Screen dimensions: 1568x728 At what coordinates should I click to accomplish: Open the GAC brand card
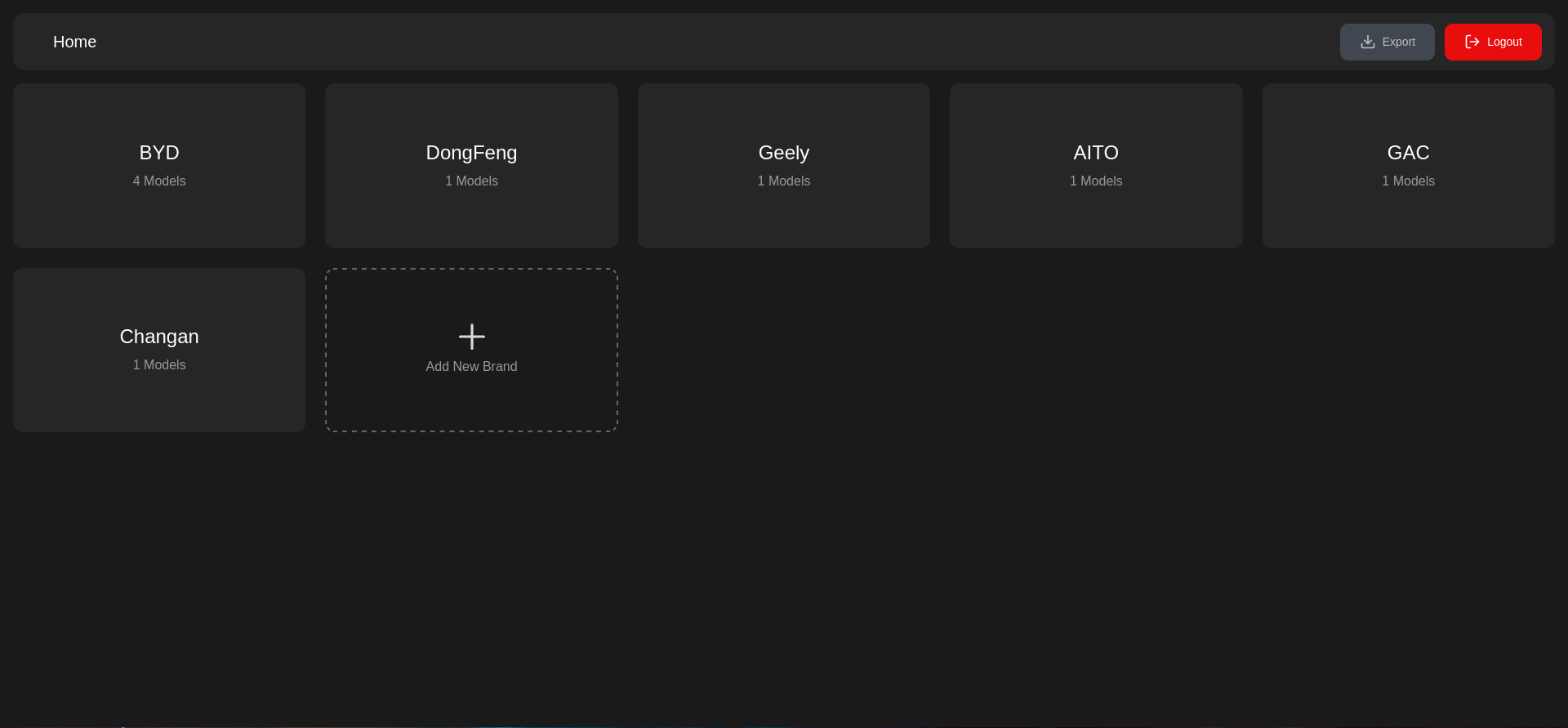click(x=1409, y=166)
